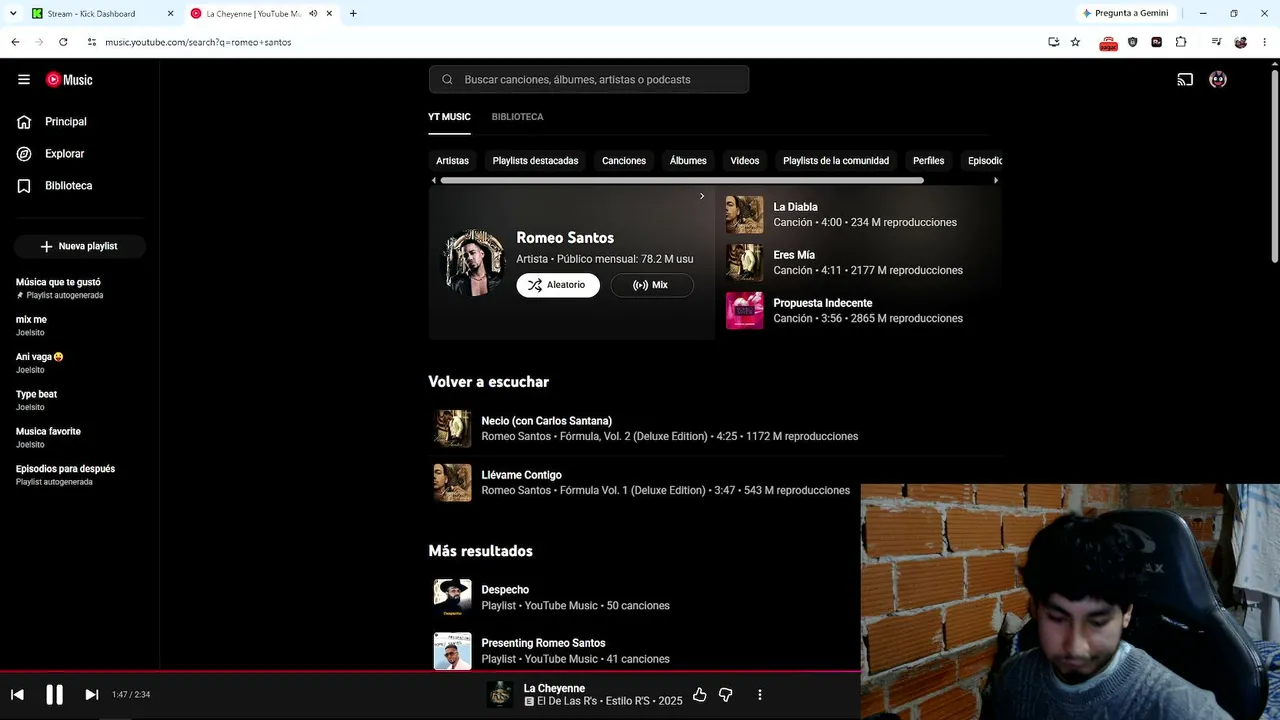Open the YouTube Music account avatar
This screenshot has width=1280, height=720.
(x=1218, y=80)
